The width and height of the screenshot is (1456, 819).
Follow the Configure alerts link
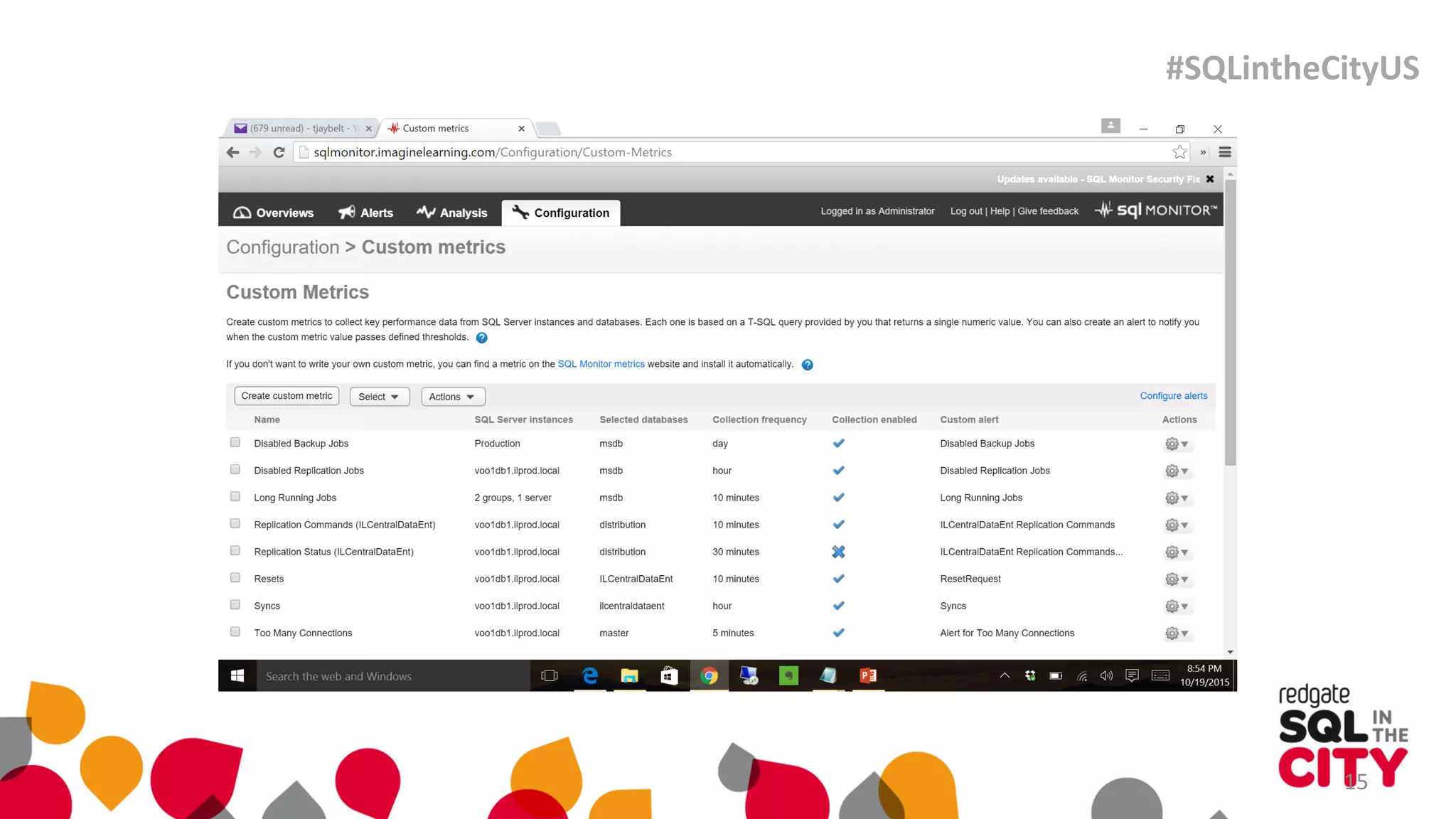point(1173,396)
